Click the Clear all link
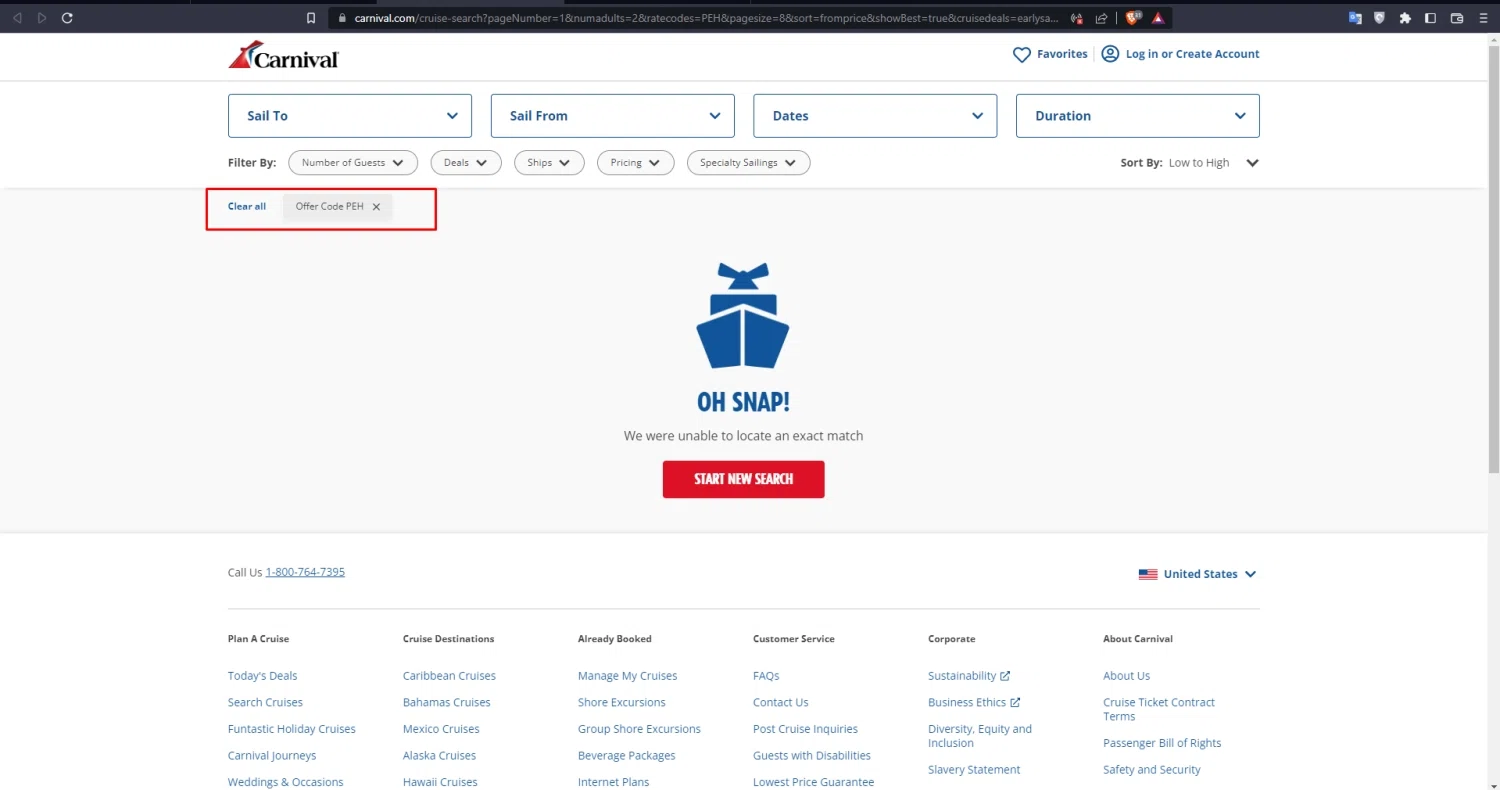Screen dimensions: 1500x790 click(247, 207)
